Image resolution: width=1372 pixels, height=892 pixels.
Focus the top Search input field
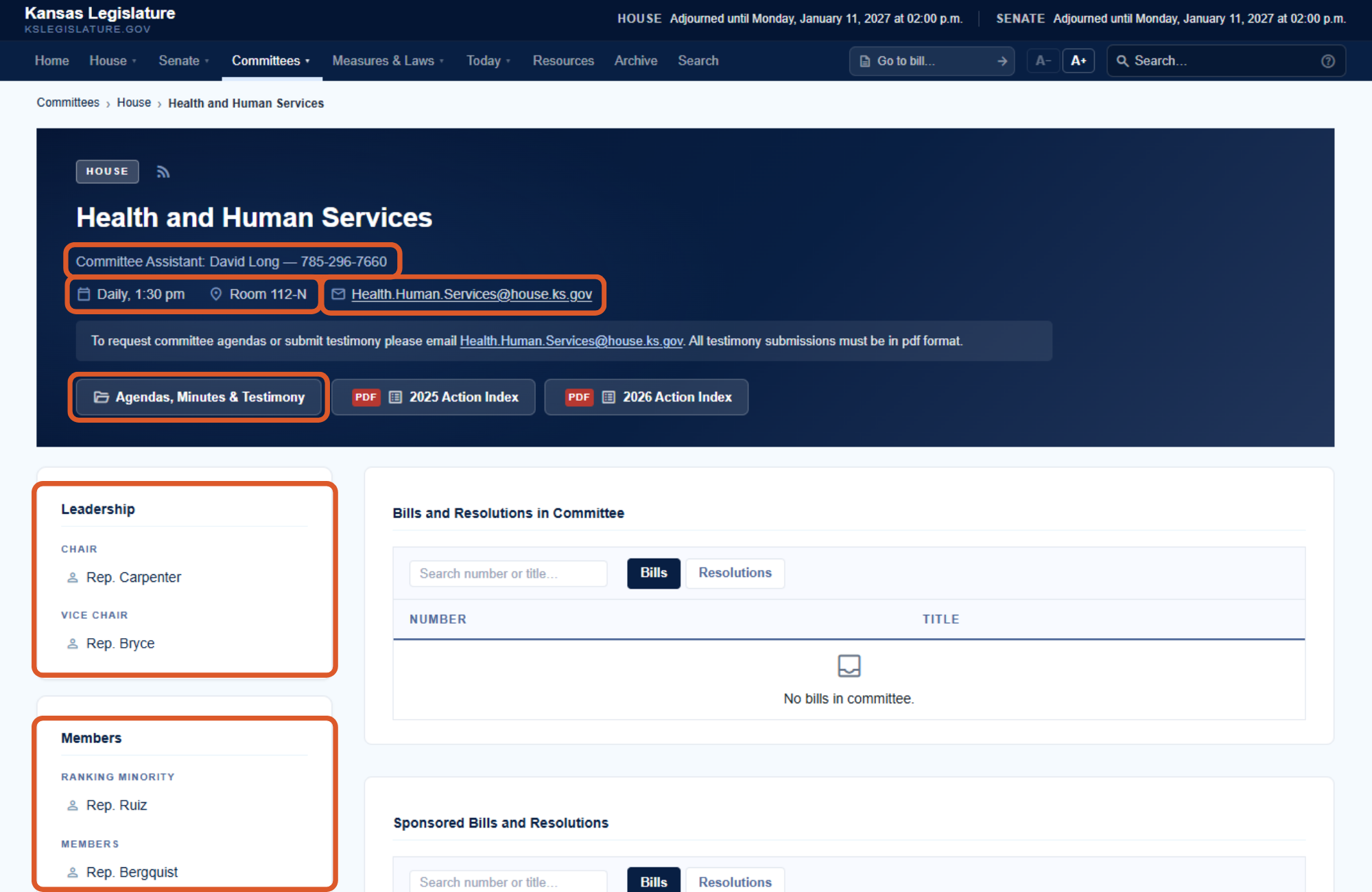1226,61
